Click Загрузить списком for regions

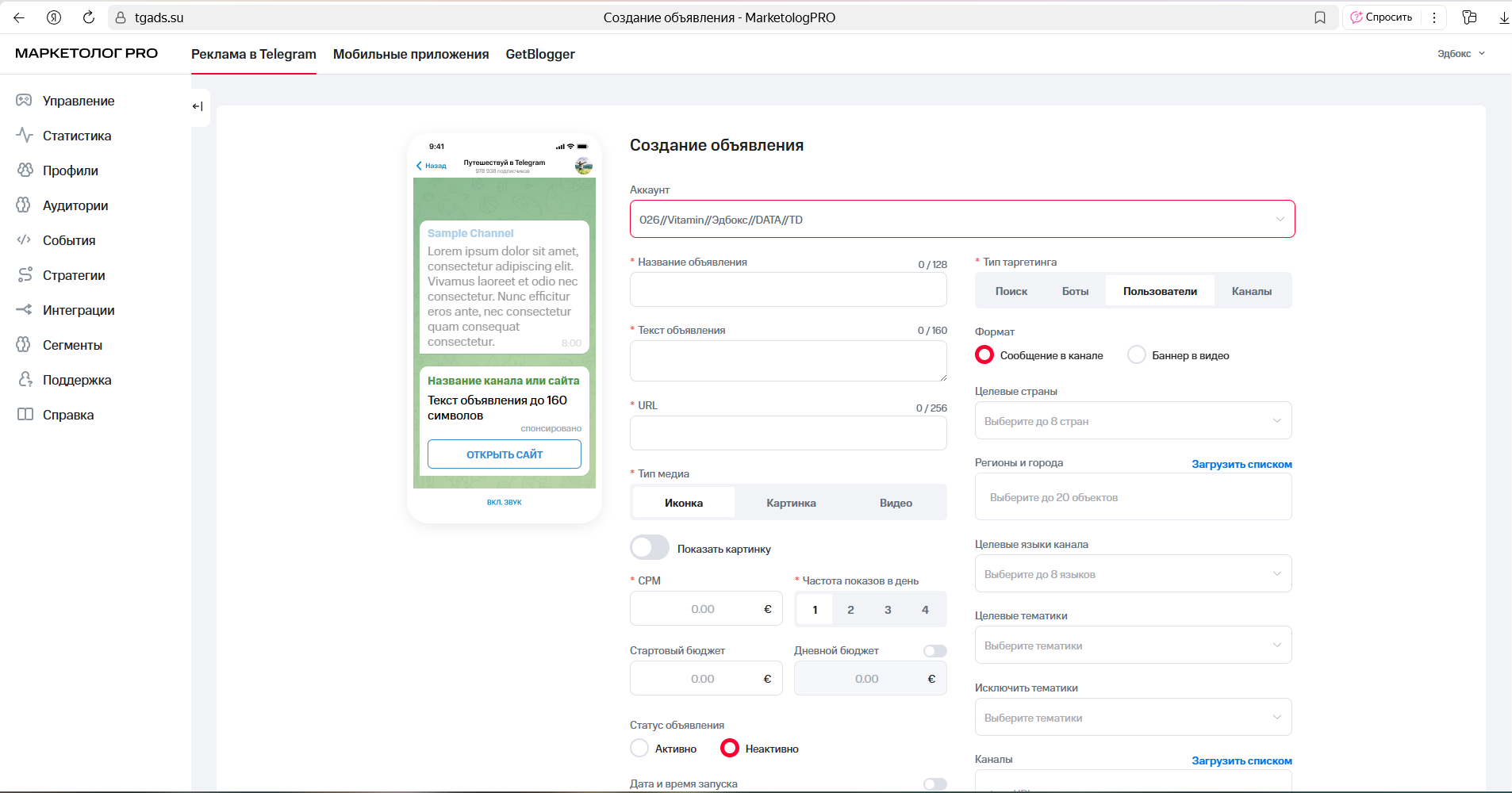(x=1241, y=464)
